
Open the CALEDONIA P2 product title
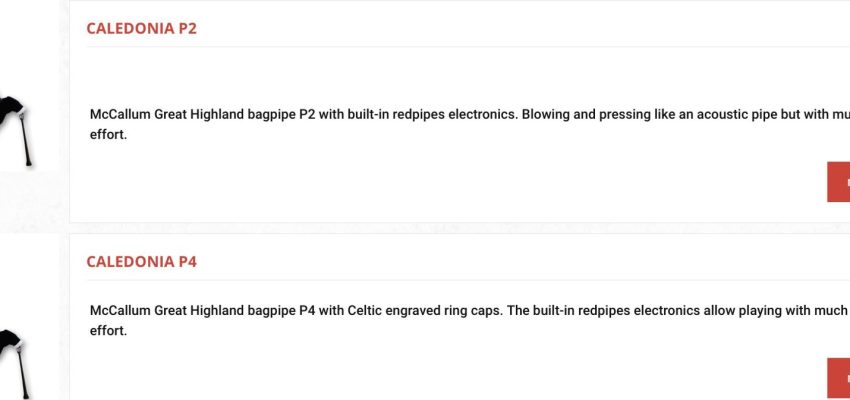point(141,28)
